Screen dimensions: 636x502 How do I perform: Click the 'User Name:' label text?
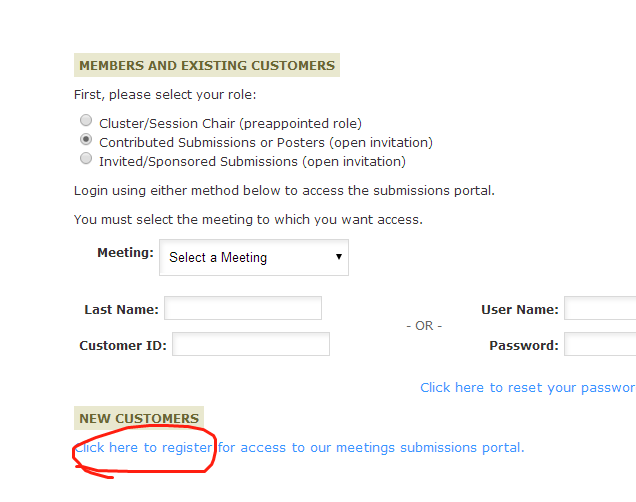(519, 310)
